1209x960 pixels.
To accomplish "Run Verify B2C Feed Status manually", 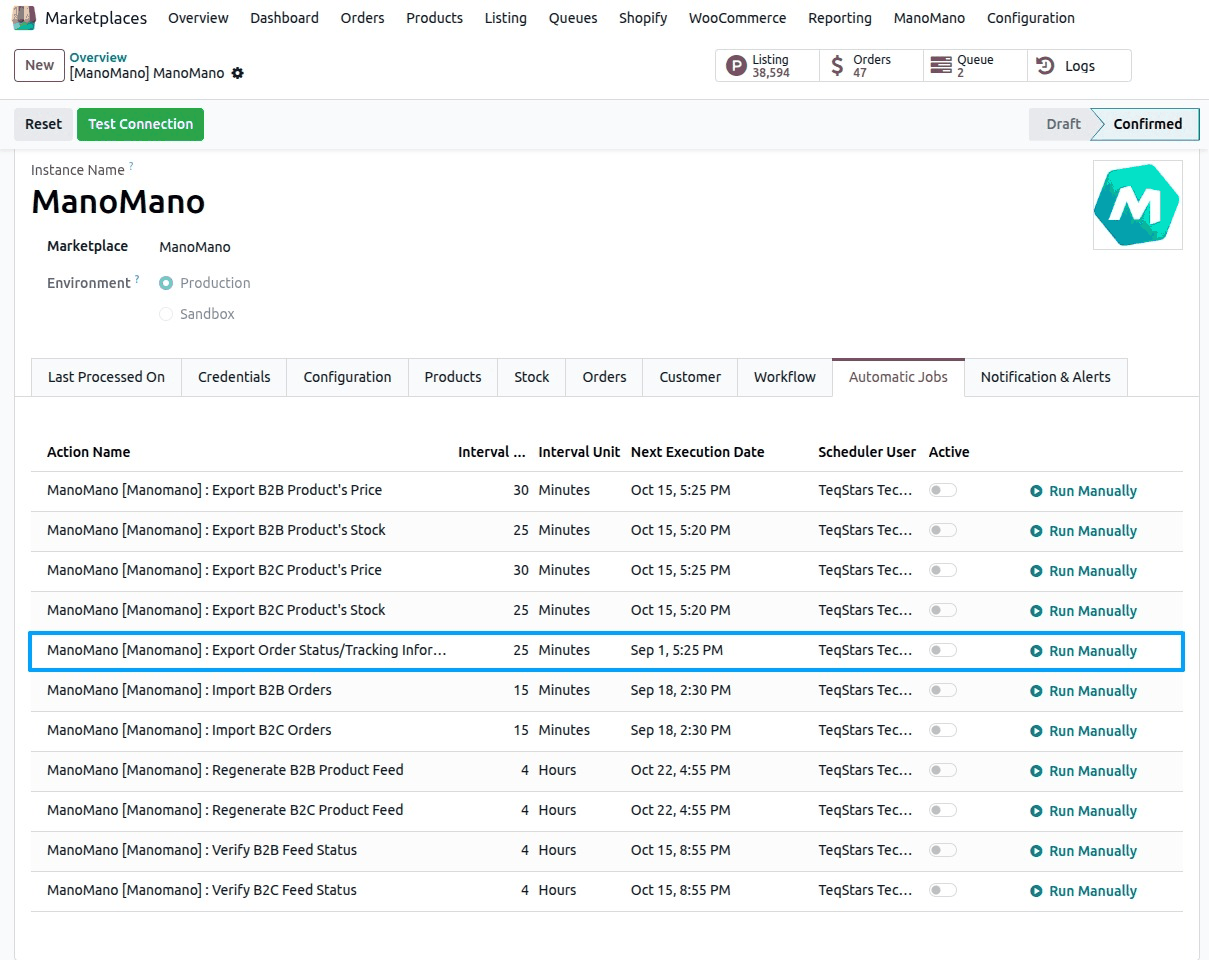I will click(x=1084, y=891).
